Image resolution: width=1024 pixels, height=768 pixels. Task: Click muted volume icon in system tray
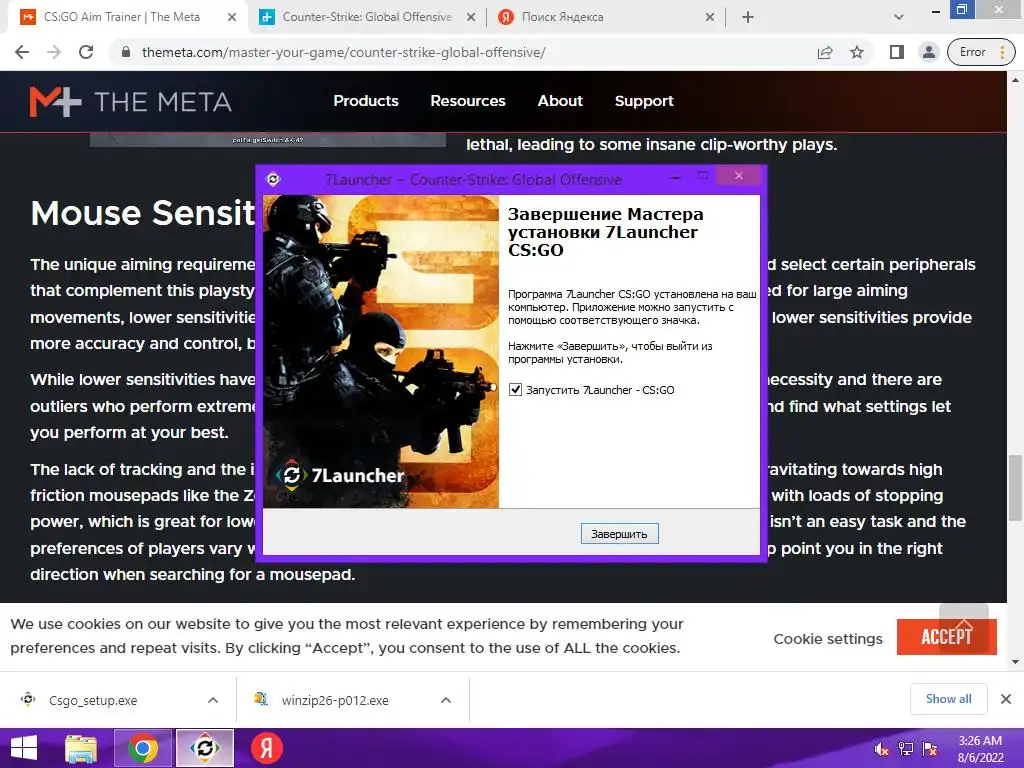[881, 749]
